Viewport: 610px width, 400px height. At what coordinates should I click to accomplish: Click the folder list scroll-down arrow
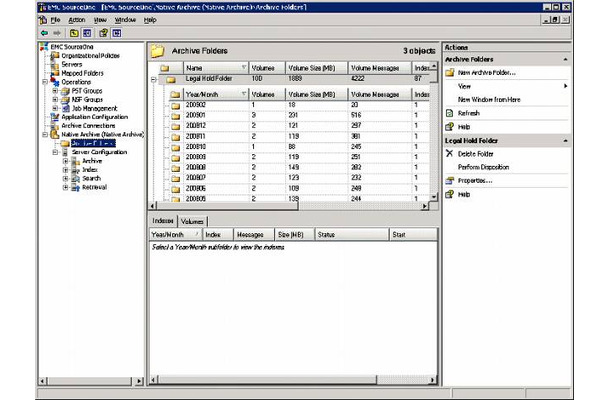click(x=433, y=197)
